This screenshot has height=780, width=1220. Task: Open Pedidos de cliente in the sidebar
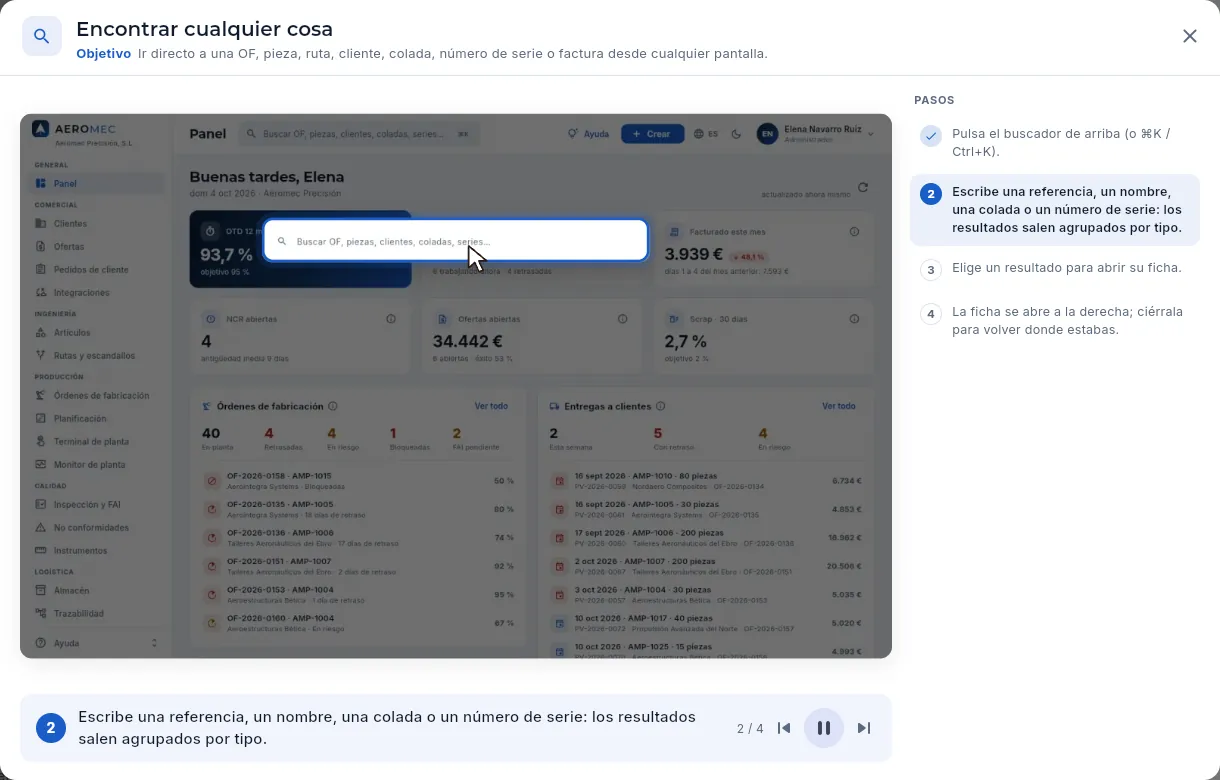pyautogui.click(x=97, y=270)
